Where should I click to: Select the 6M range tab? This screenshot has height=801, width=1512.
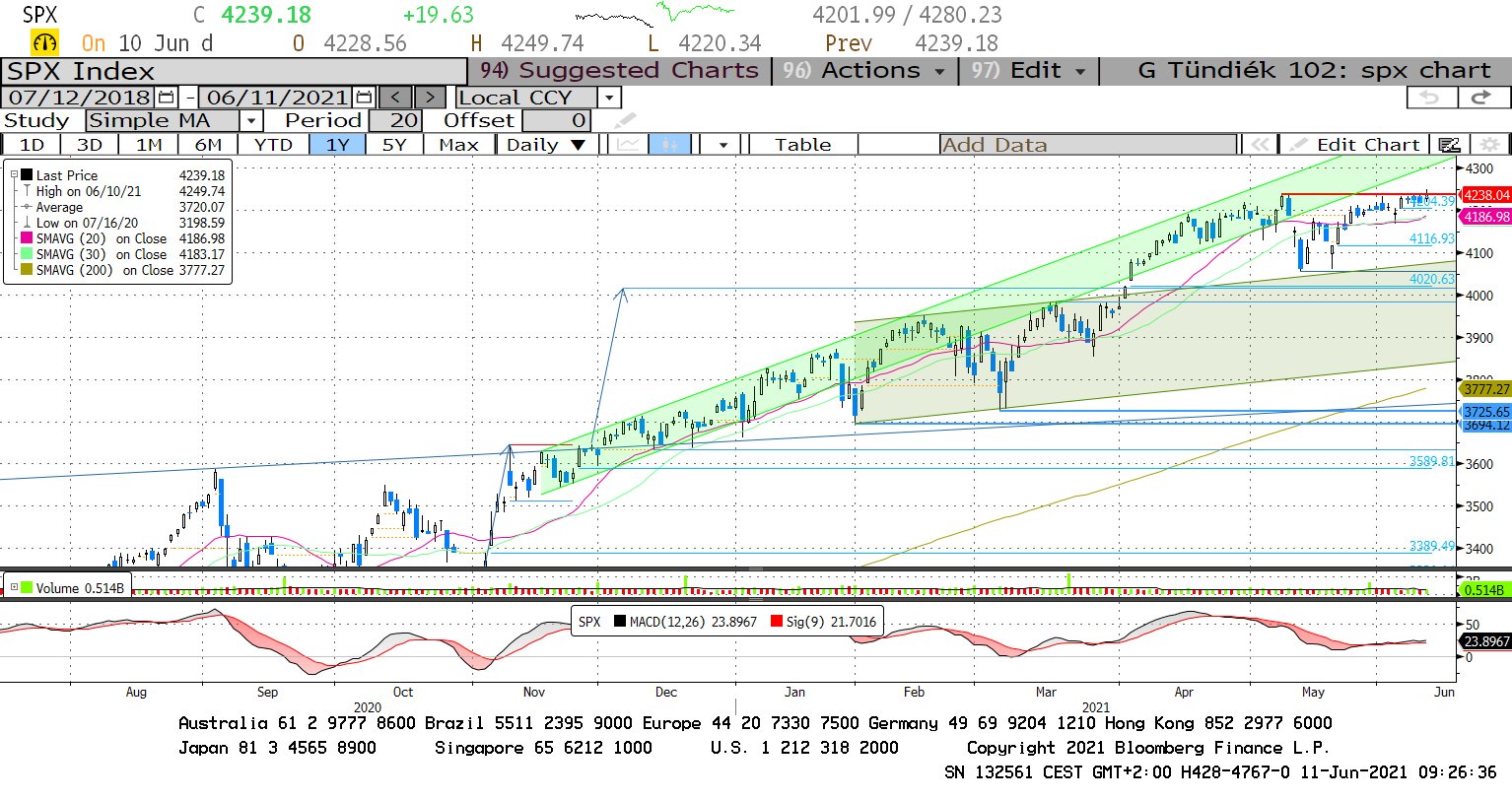tap(208, 145)
